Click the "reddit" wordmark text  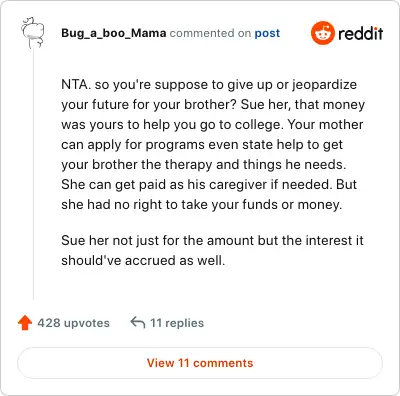click(x=360, y=33)
